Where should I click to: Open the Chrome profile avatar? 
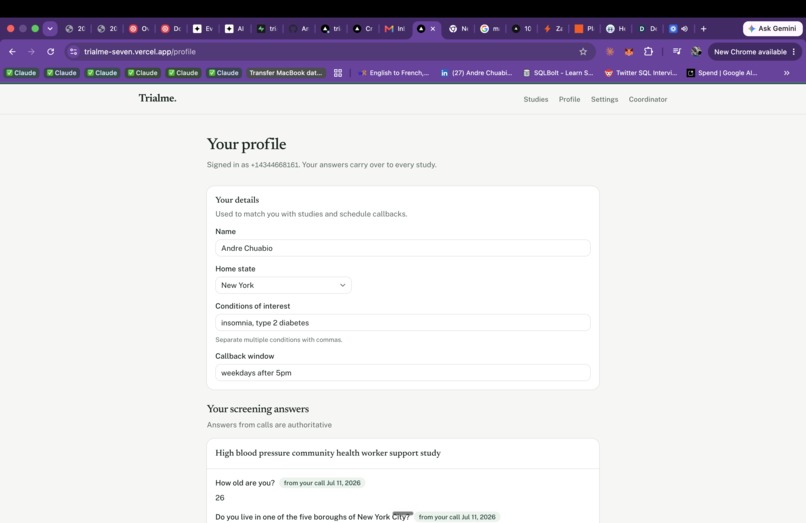pos(696,51)
